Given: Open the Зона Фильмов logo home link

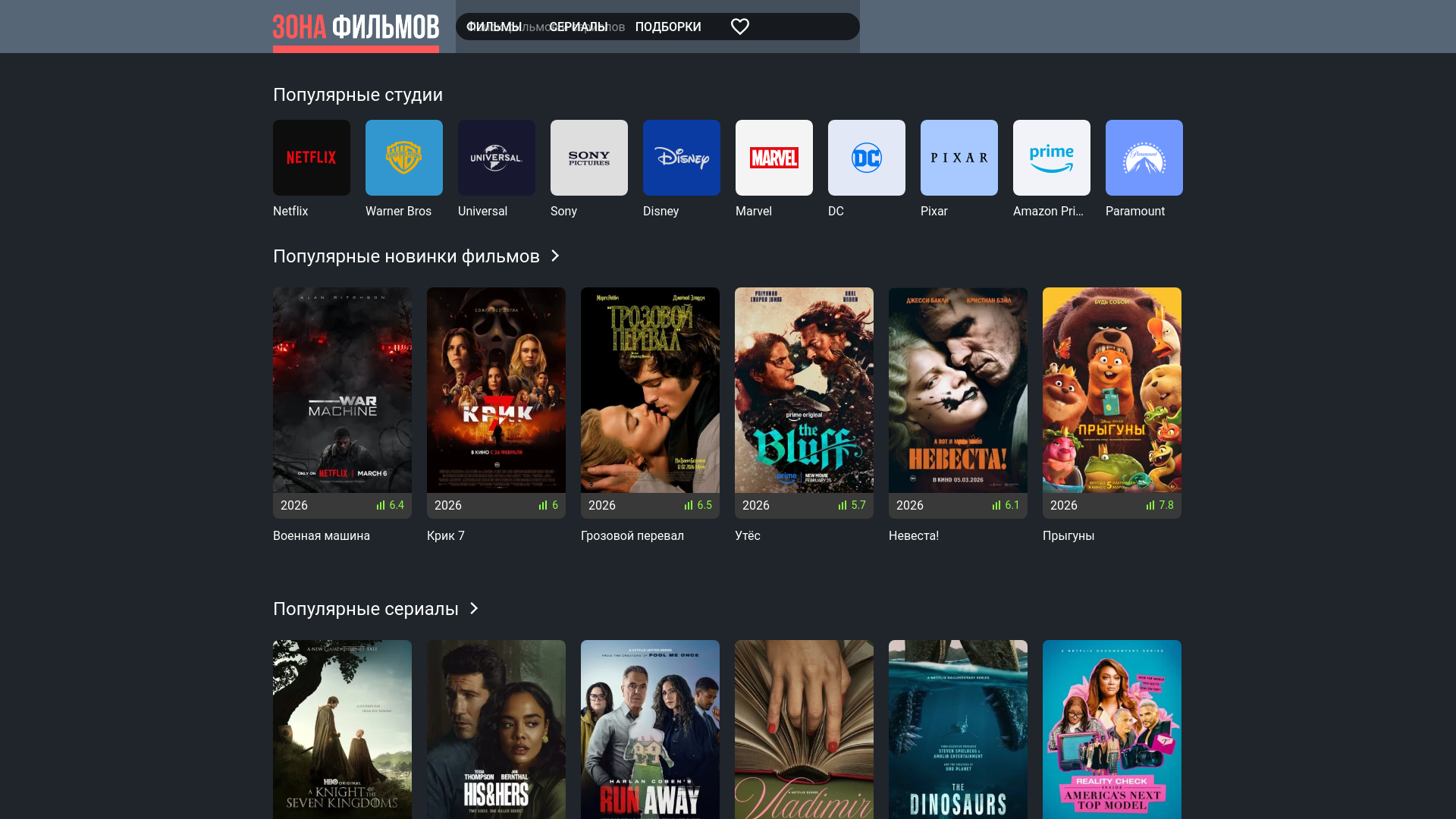Looking at the screenshot, I should [356, 28].
